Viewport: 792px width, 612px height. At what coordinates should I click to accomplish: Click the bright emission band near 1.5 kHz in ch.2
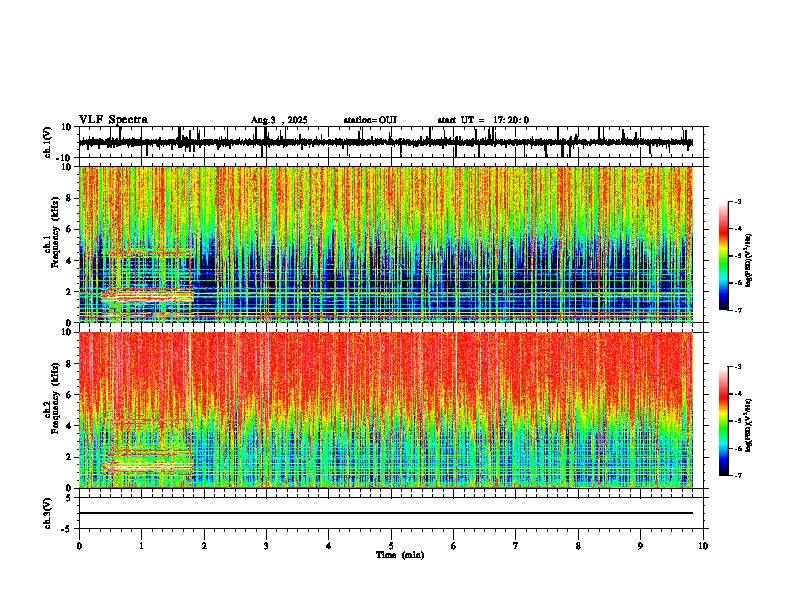click(x=147, y=465)
